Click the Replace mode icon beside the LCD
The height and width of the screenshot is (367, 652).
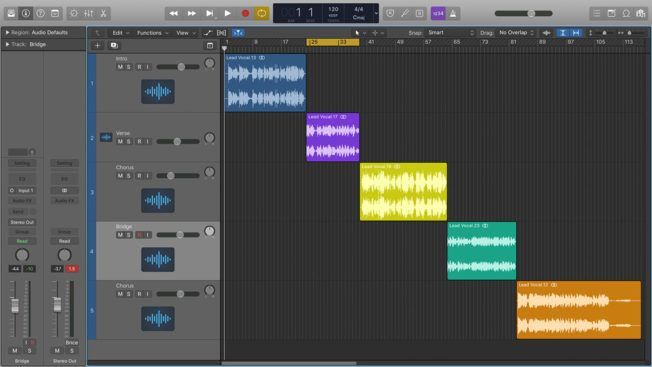point(390,13)
